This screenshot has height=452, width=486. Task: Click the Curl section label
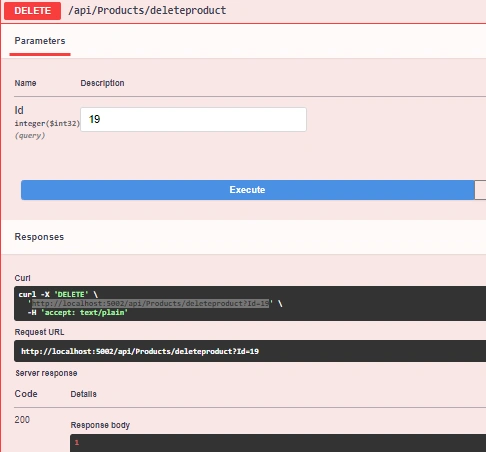coord(22,278)
